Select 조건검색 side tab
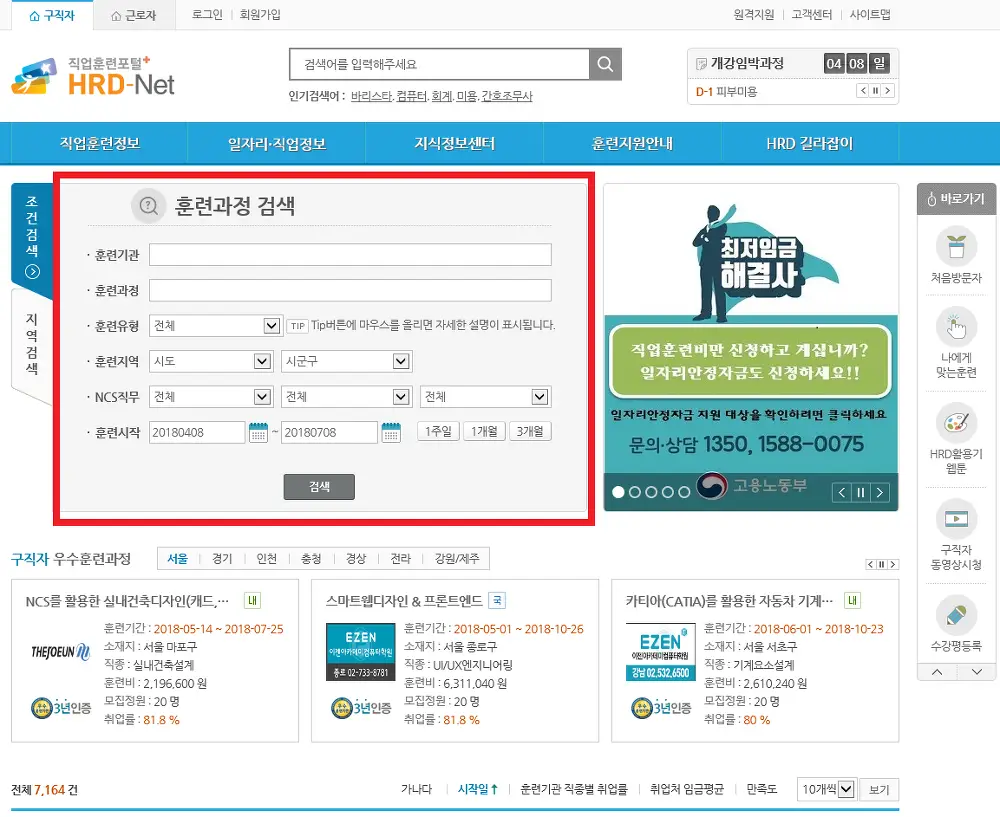 pos(32,237)
